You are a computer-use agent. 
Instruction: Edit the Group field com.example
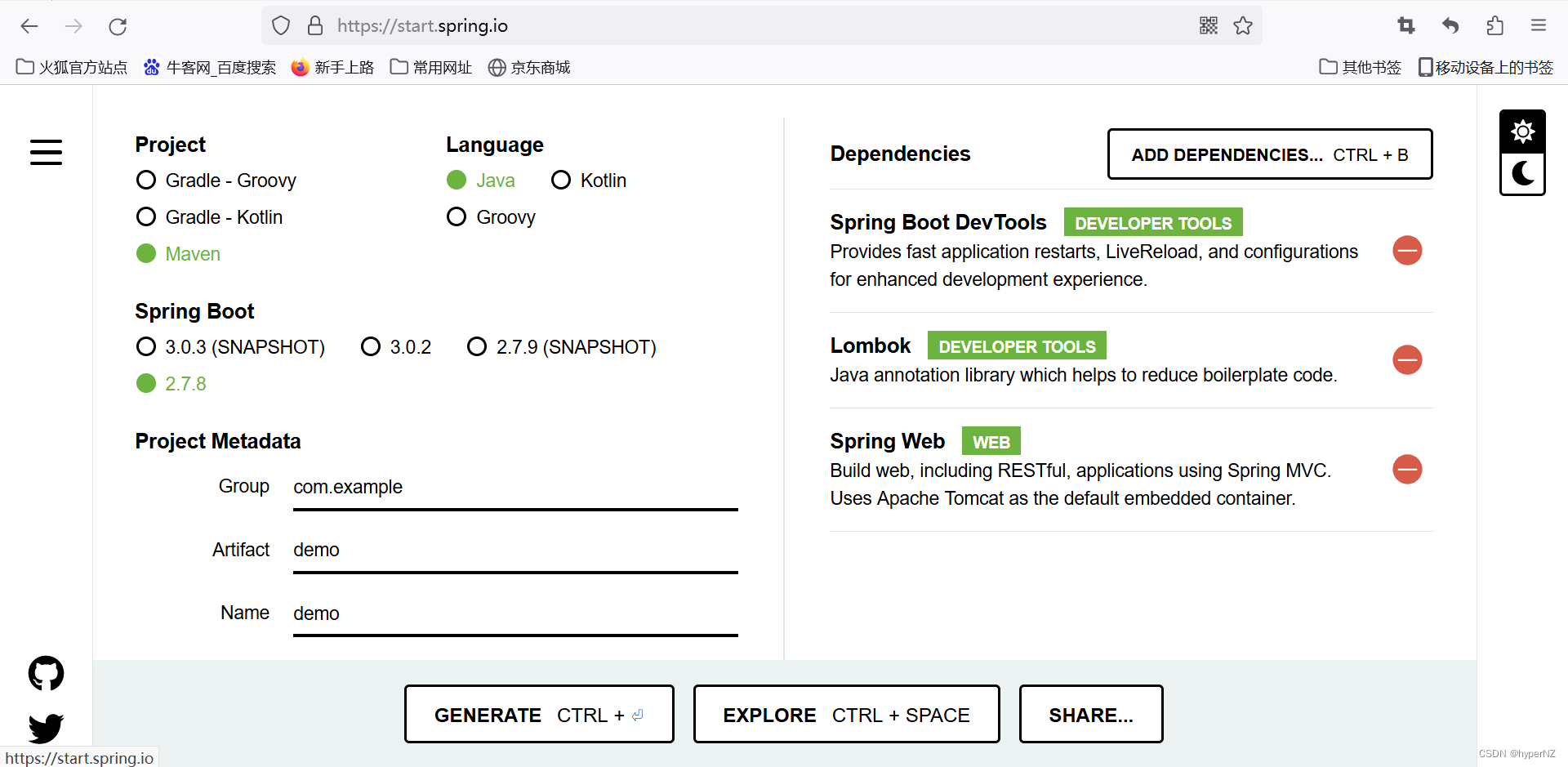pyautogui.click(x=515, y=488)
